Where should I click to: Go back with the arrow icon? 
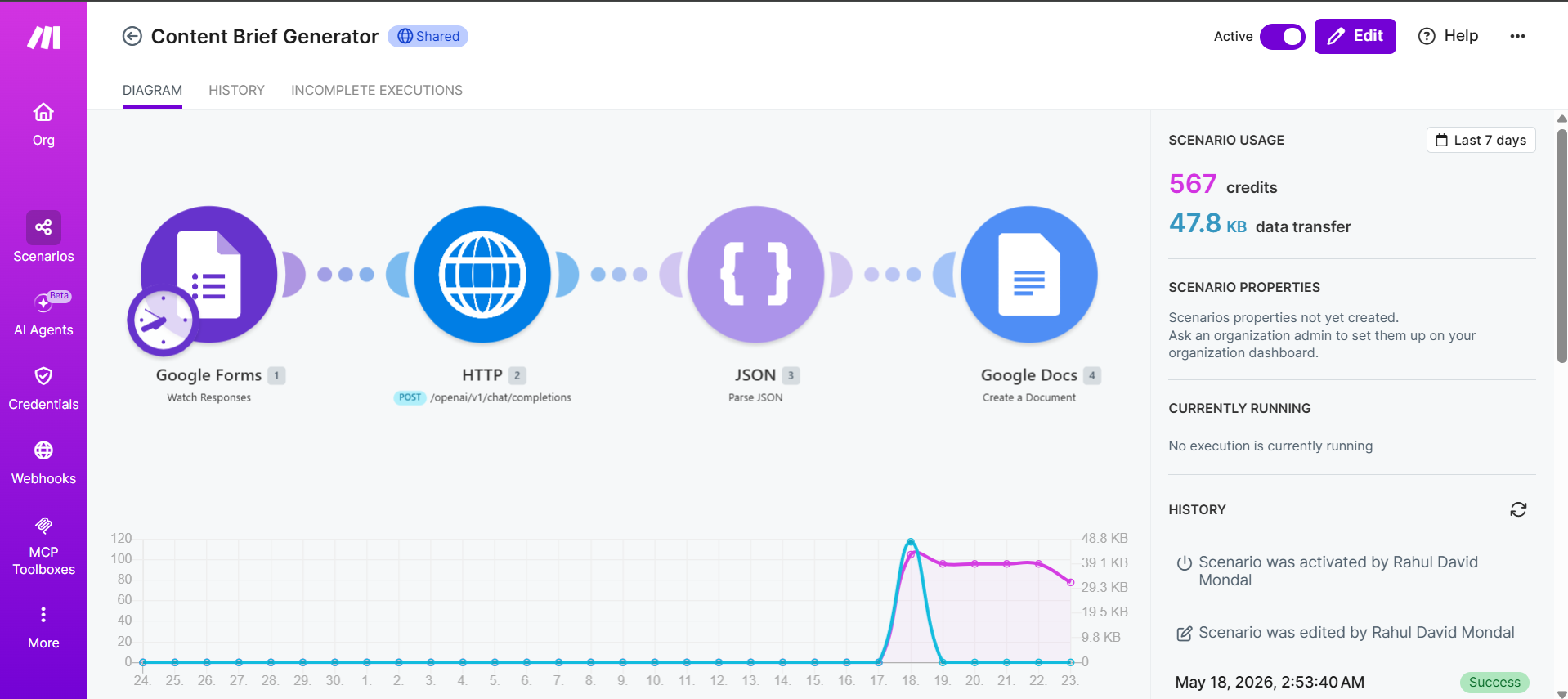tap(132, 36)
